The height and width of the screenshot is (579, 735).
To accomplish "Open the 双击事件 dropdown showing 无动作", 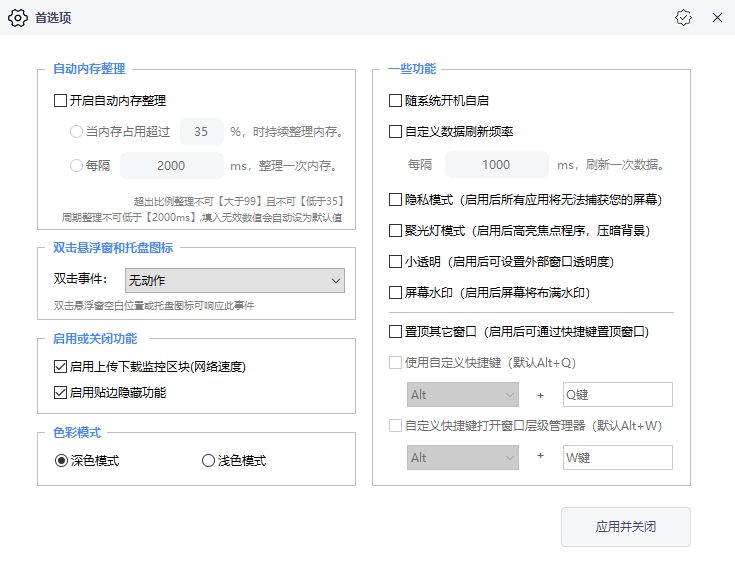I will coord(234,281).
